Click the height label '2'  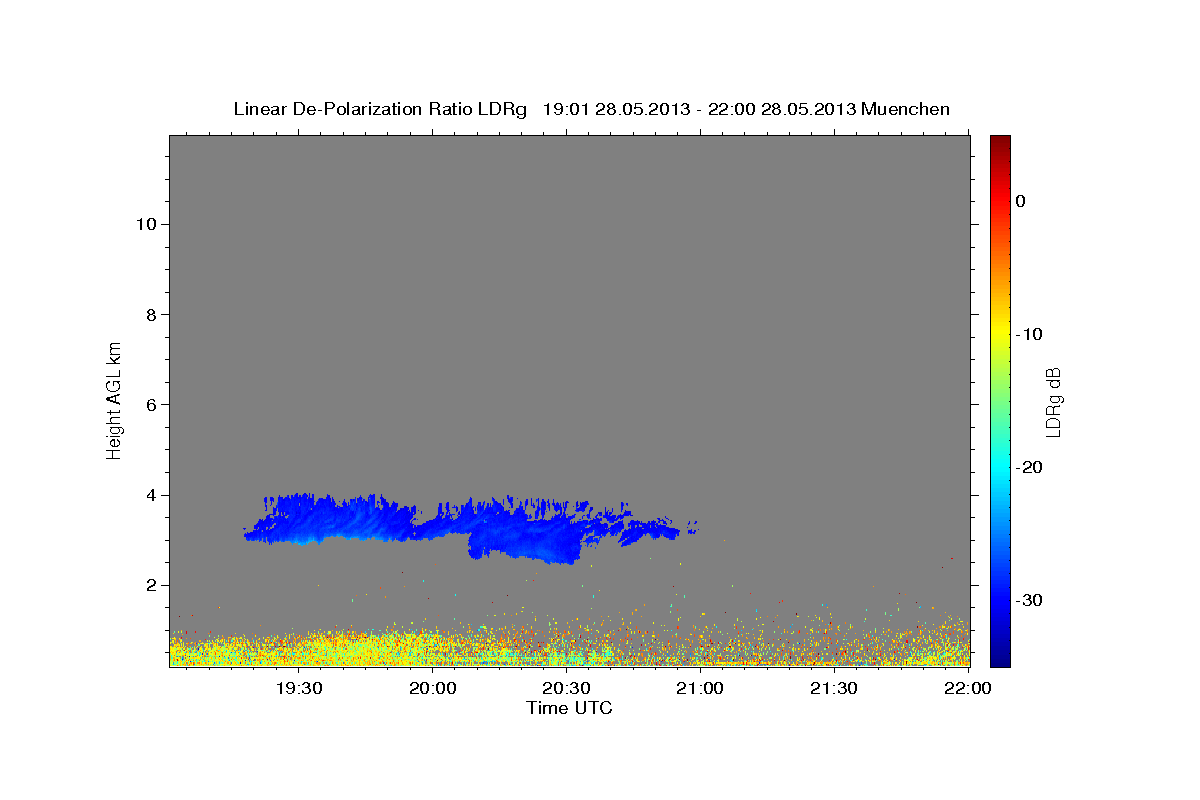tap(151, 585)
